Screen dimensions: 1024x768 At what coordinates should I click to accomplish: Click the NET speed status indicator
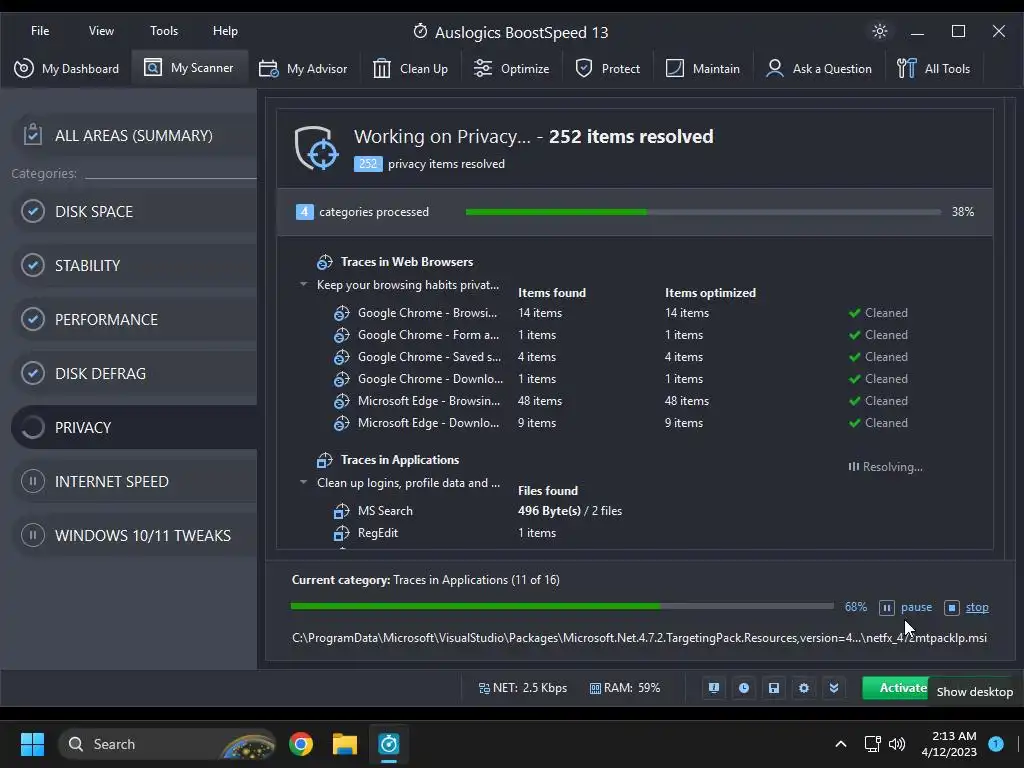(x=522, y=688)
